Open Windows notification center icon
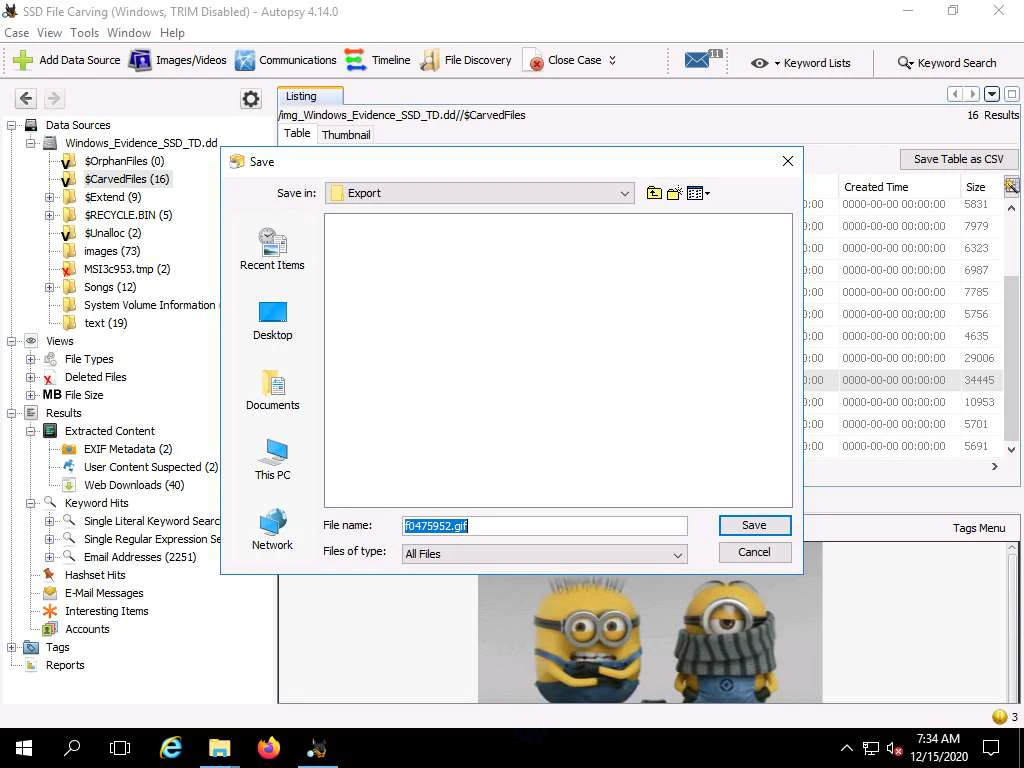This screenshot has width=1024, height=768. pyautogui.click(x=991, y=748)
